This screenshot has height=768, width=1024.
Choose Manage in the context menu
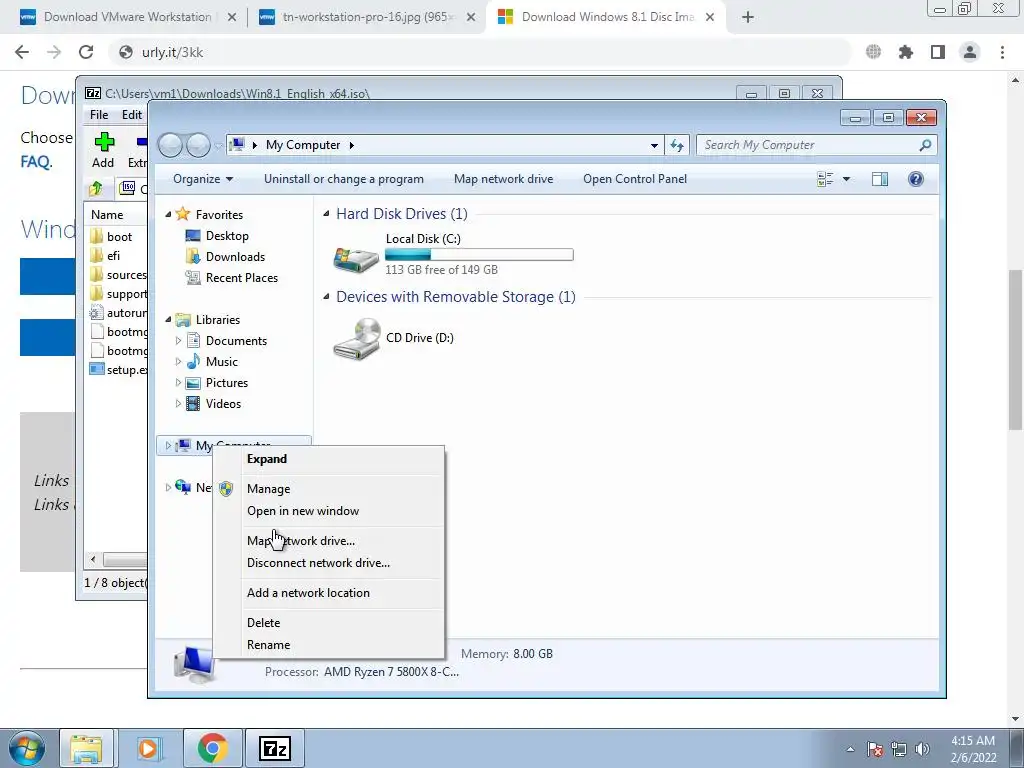[x=329, y=488]
